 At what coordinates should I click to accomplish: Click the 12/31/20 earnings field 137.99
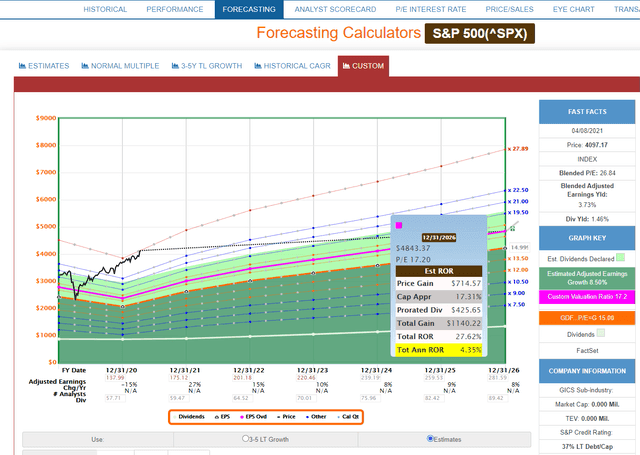pos(115,377)
